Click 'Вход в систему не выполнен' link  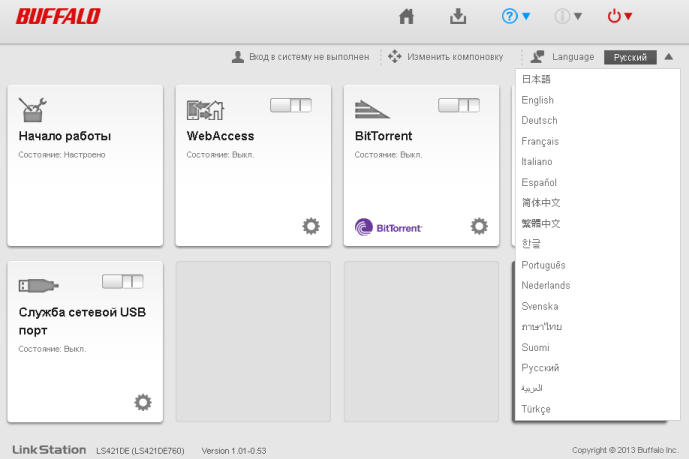309,57
